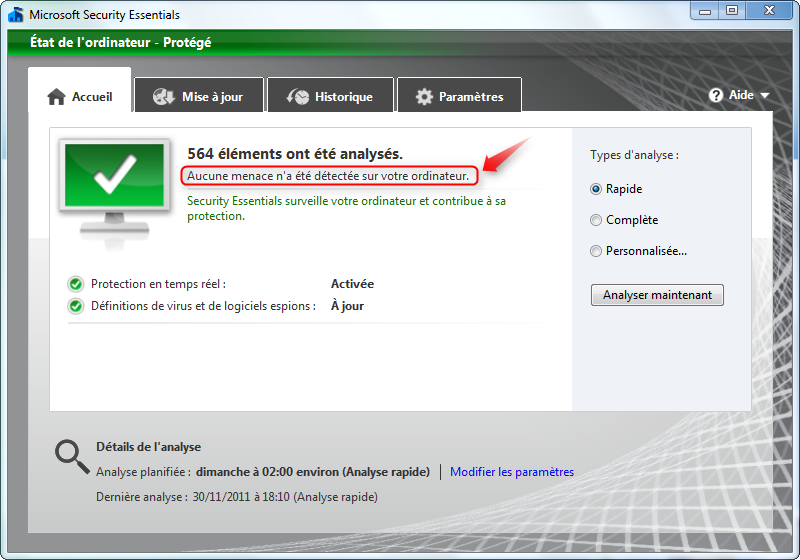
Task: Click the magnifying glass analysis details icon
Action: coord(72,456)
